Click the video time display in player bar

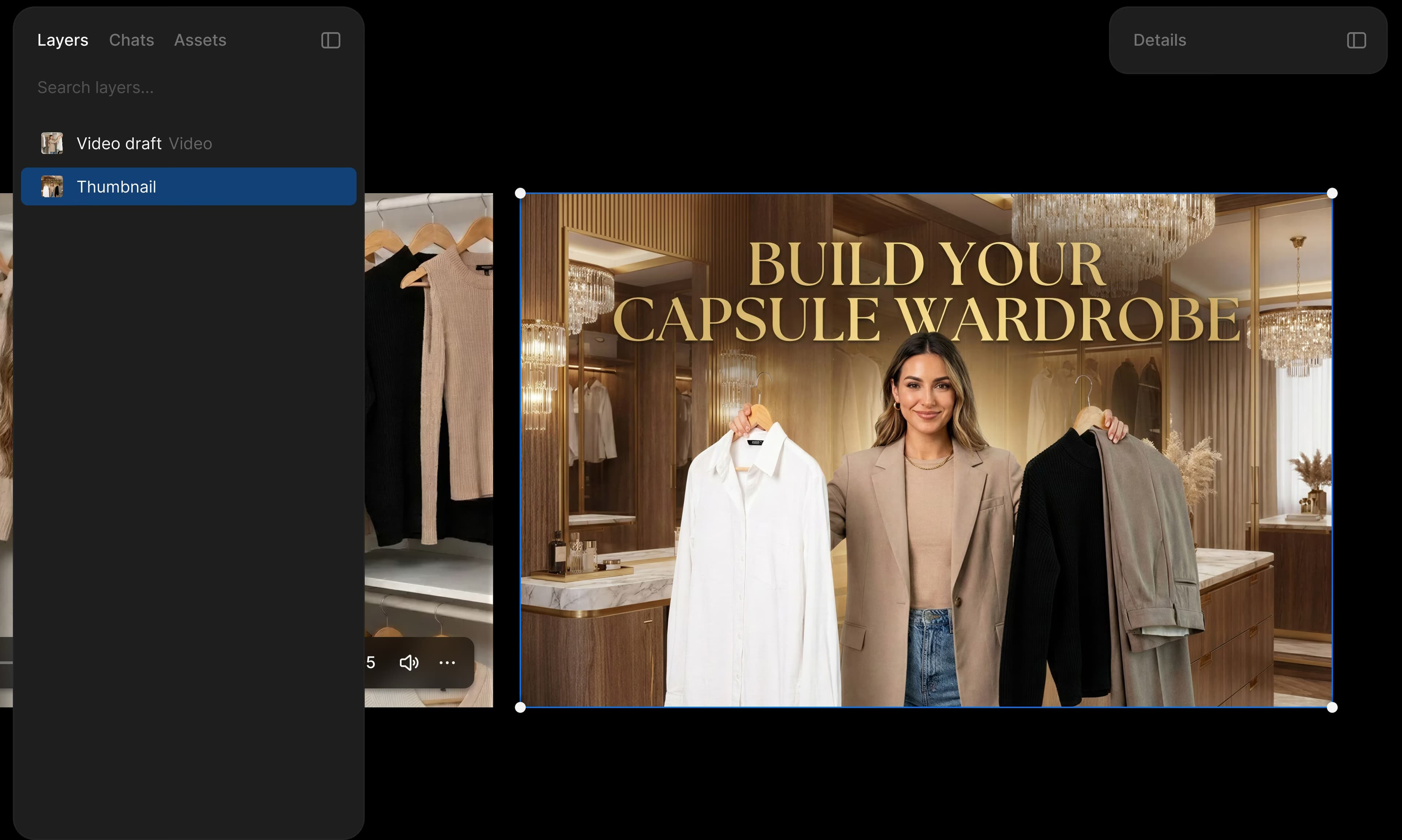tap(371, 662)
